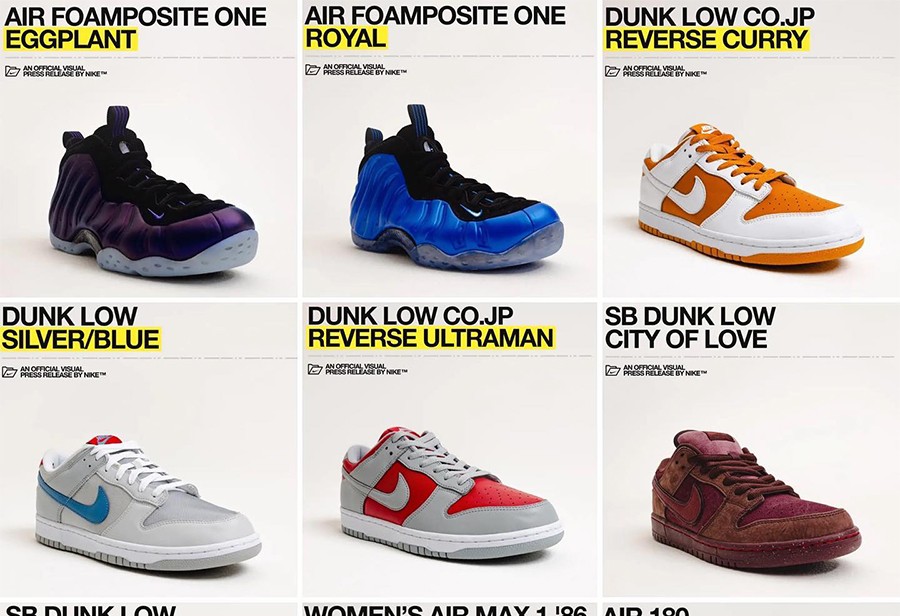Select the orange Dunk Low Reverse Curry shoe
The width and height of the screenshot is (900, 616).
pos(752,193)
